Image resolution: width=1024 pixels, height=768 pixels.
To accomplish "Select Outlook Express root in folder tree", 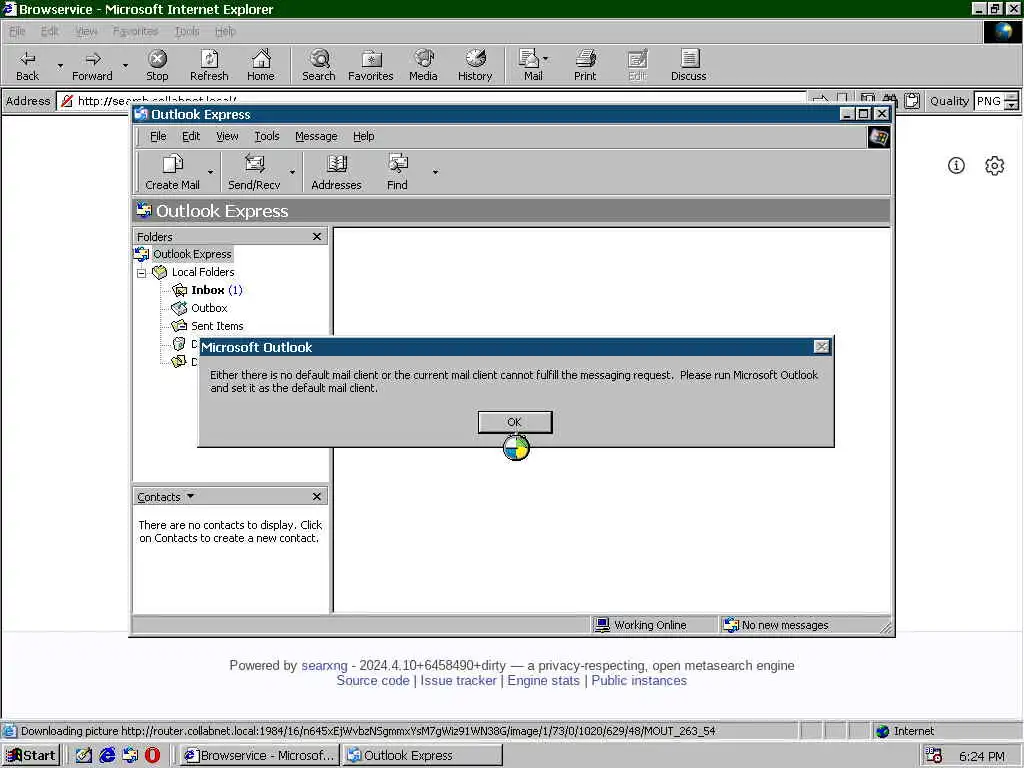I will click(192, 254).
